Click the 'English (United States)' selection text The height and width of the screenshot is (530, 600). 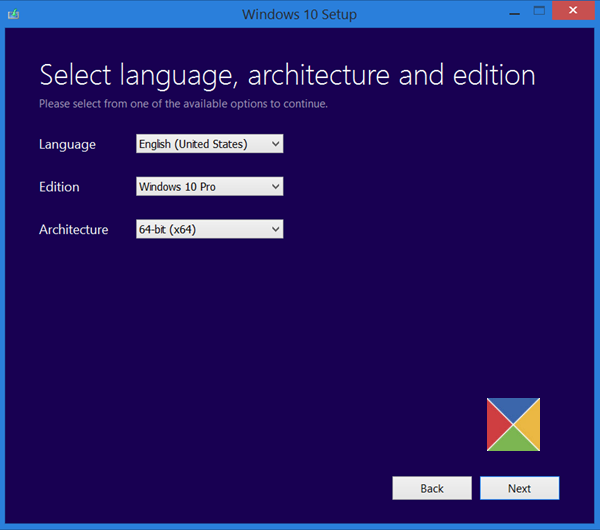click(193, 144)
